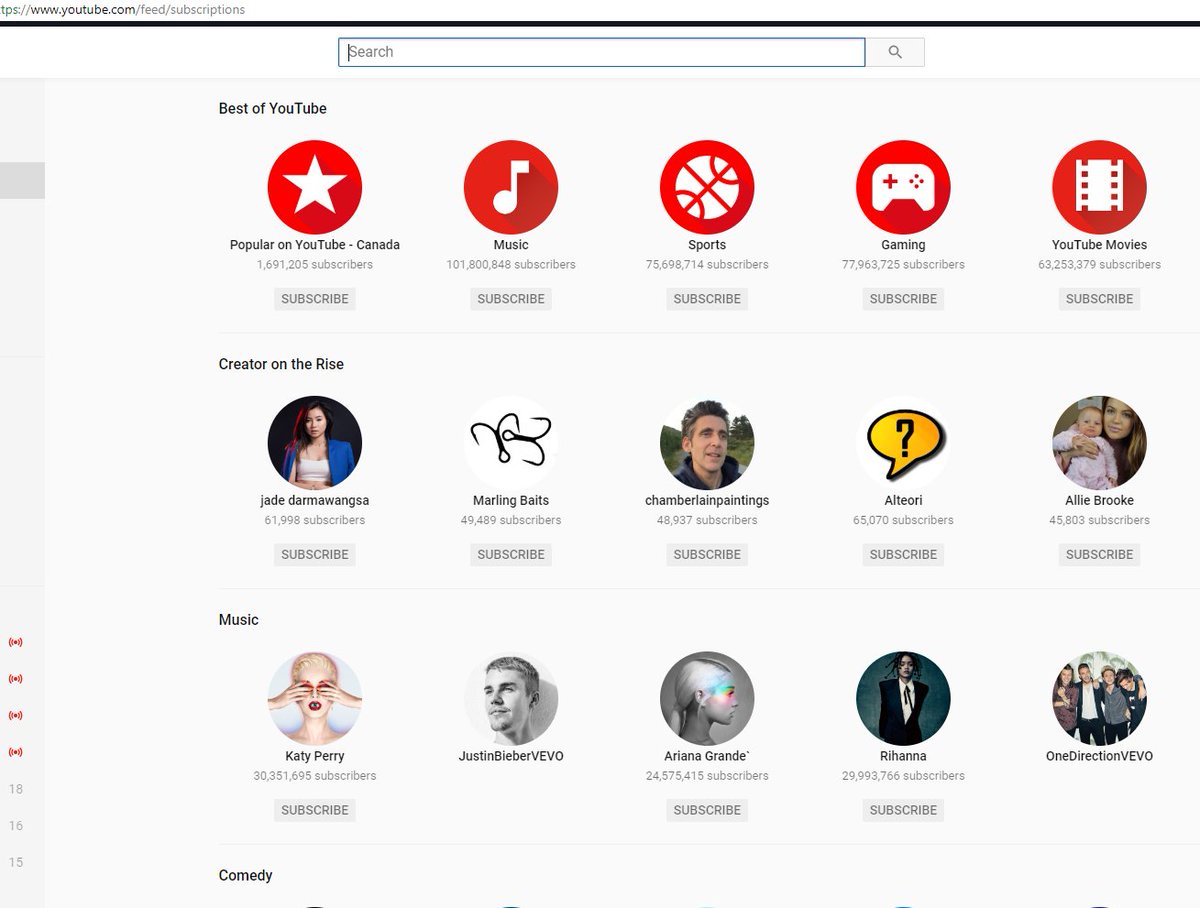Image resolution: width=1200 pixels, height=908 pixels.
Task: Click the '30,351,695 subscribers' text
Action: (x=315, y=776)
